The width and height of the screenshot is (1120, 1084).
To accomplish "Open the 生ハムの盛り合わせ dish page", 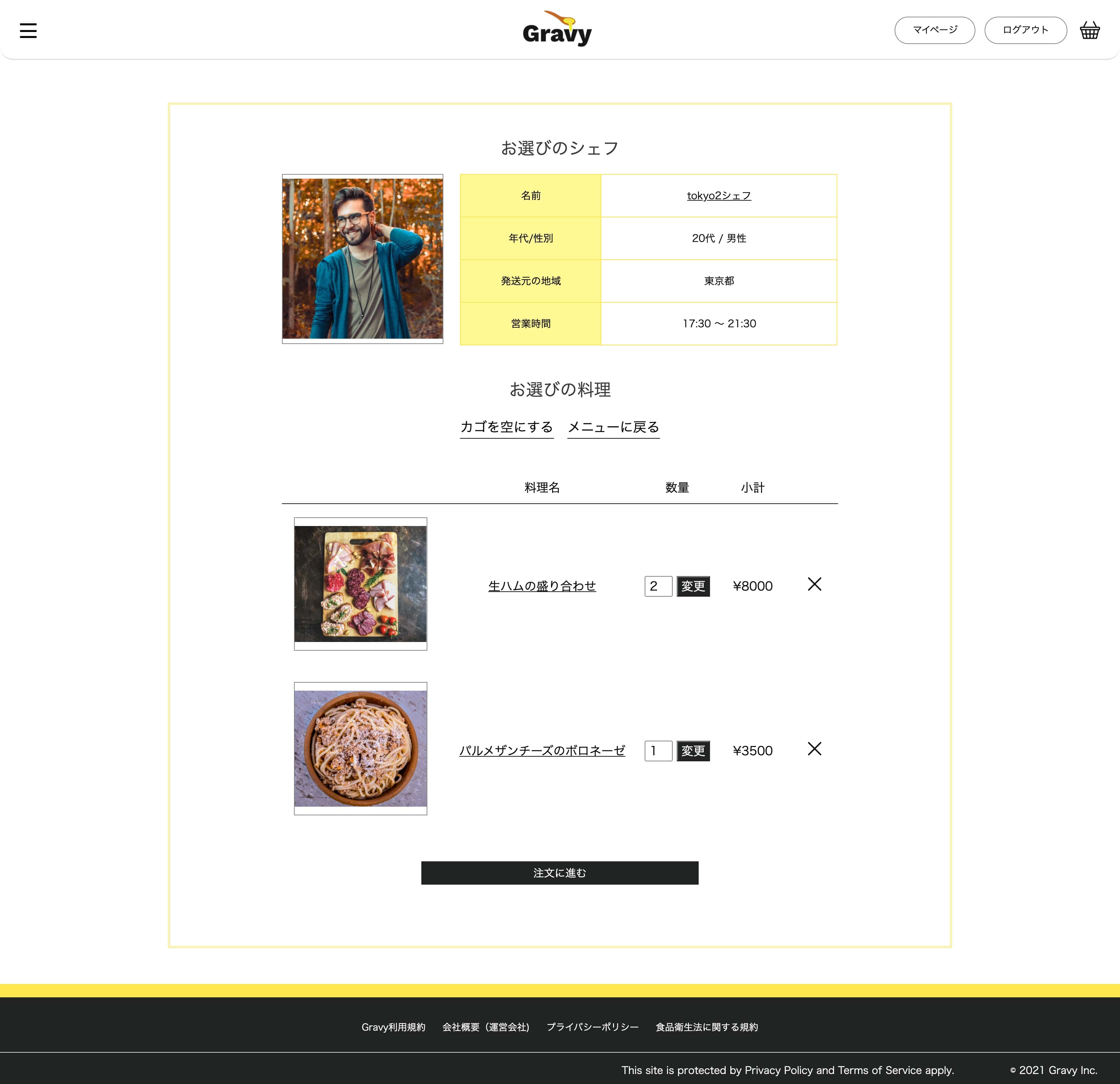I will [x=542, y=586].
